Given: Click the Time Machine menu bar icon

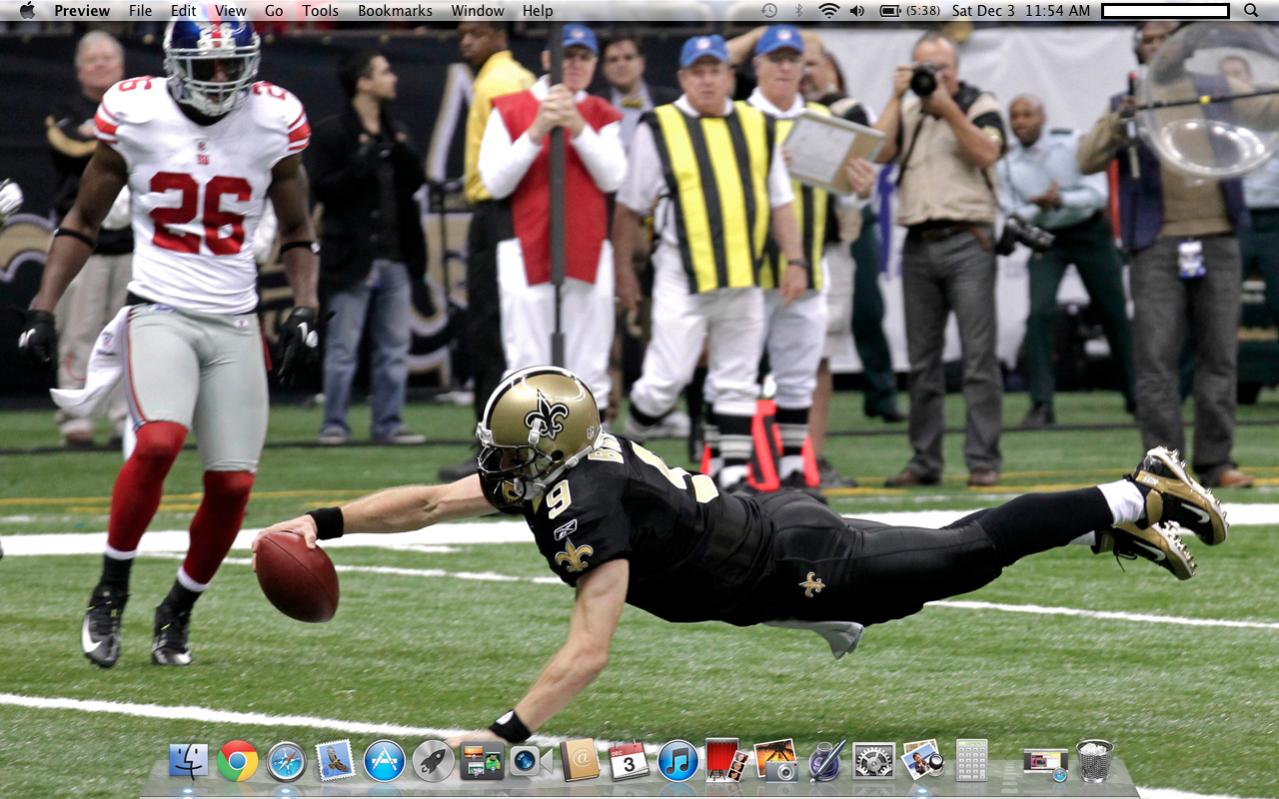Looking at the screenshot, I should (769, 10).
